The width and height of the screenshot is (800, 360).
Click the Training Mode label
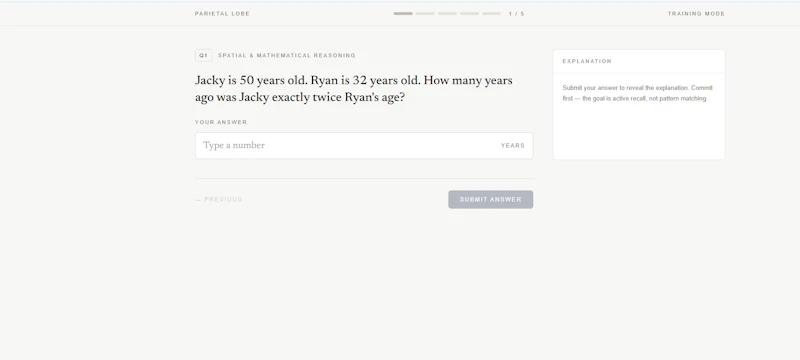click(x=696, y=14)
